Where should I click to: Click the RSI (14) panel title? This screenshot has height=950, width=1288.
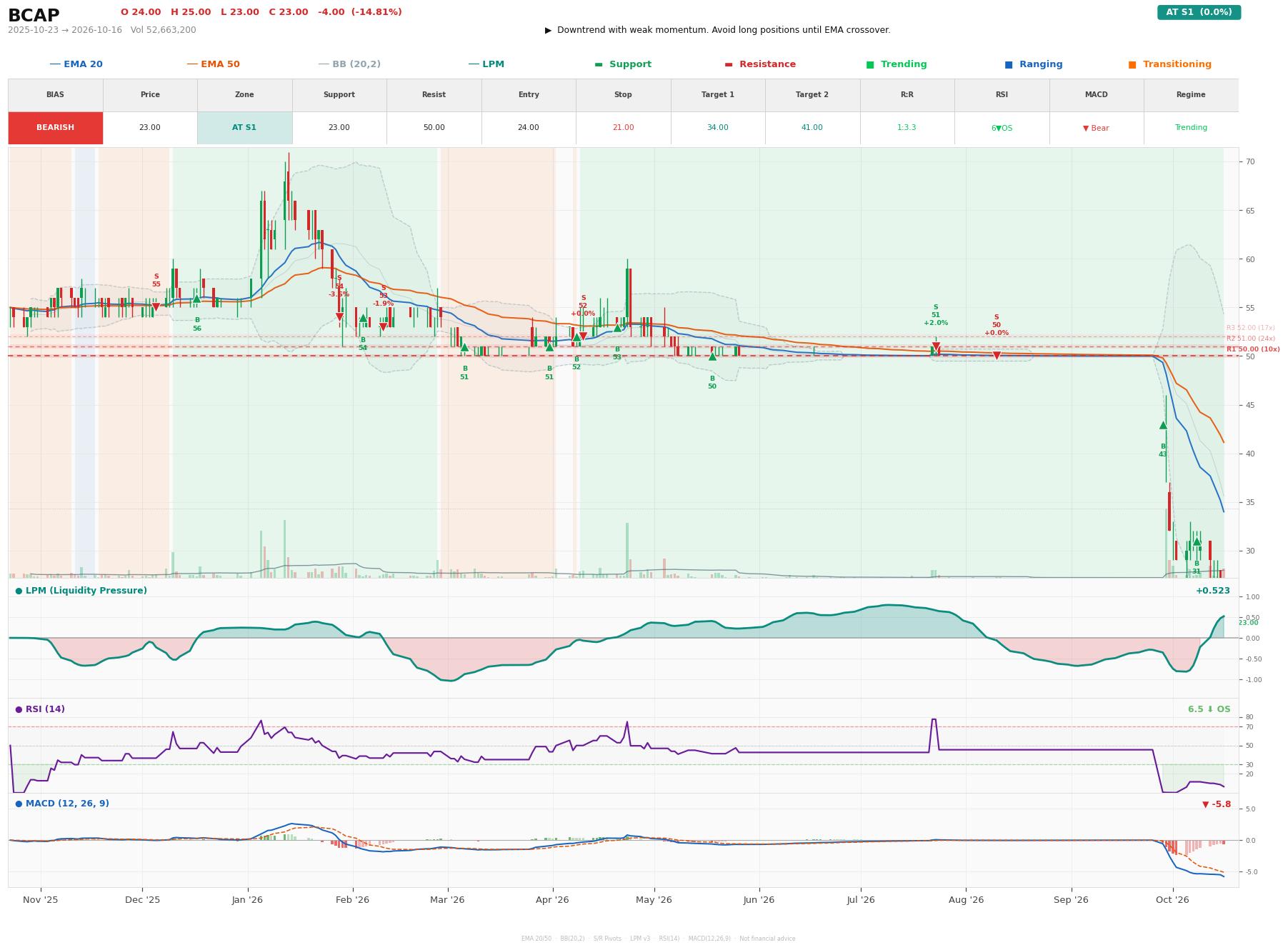click(40, 709)
